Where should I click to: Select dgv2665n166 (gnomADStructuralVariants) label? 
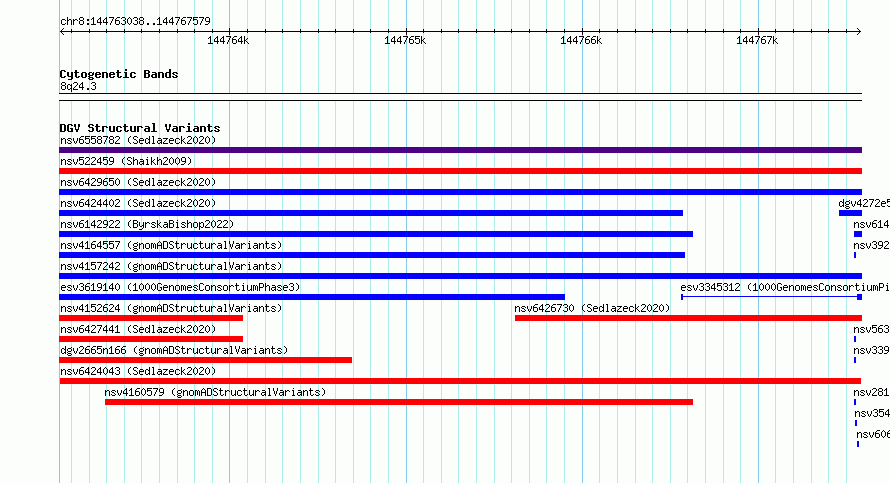174,350
